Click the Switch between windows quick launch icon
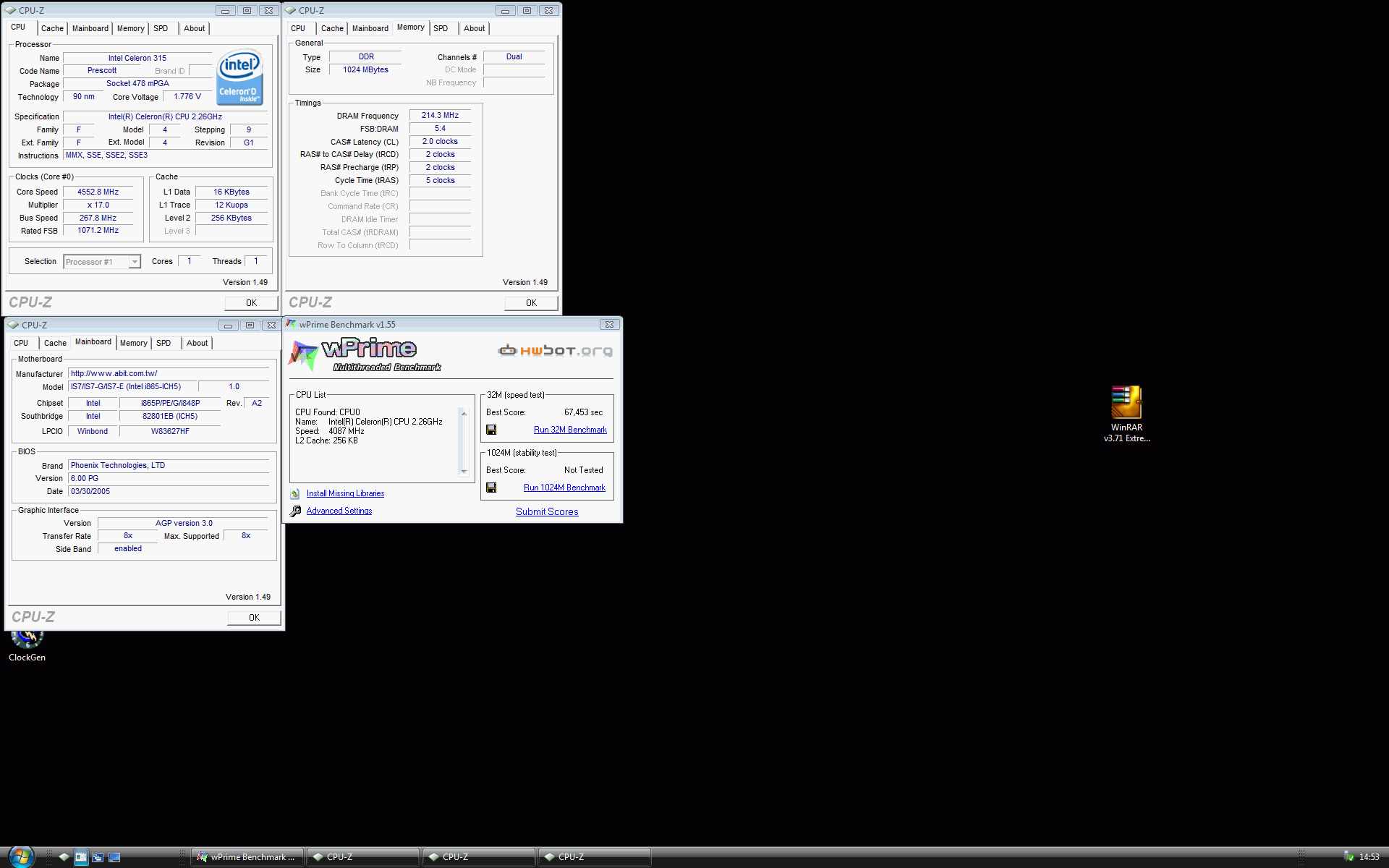 tap(98, 857)
